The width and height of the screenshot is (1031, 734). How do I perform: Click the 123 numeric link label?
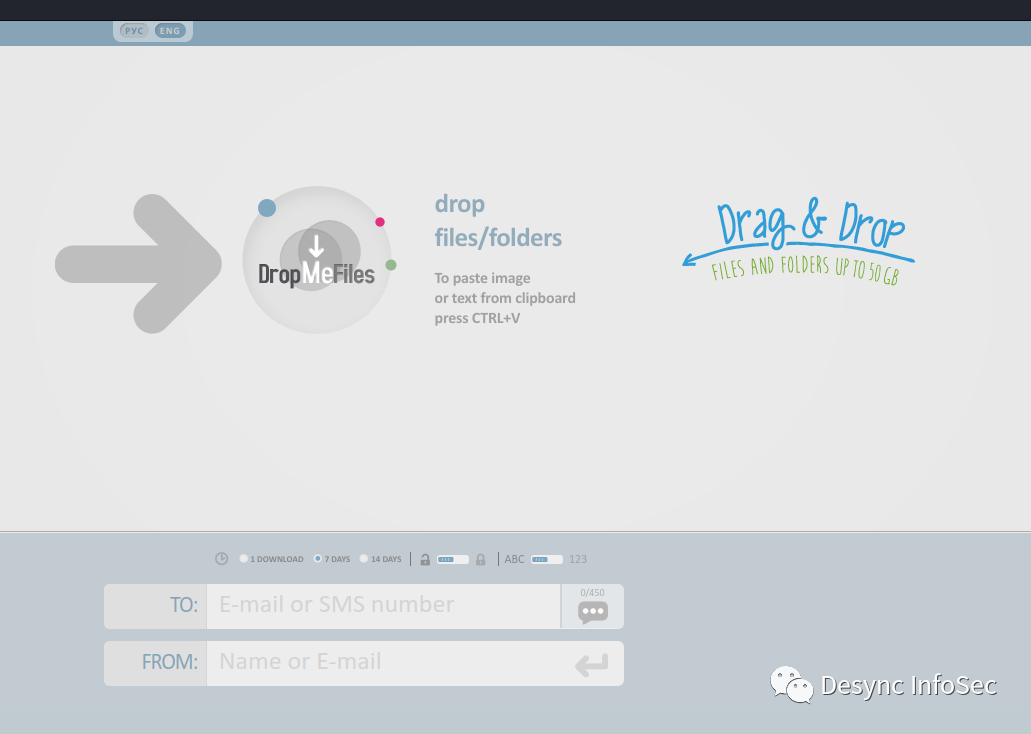pos(578,559)
